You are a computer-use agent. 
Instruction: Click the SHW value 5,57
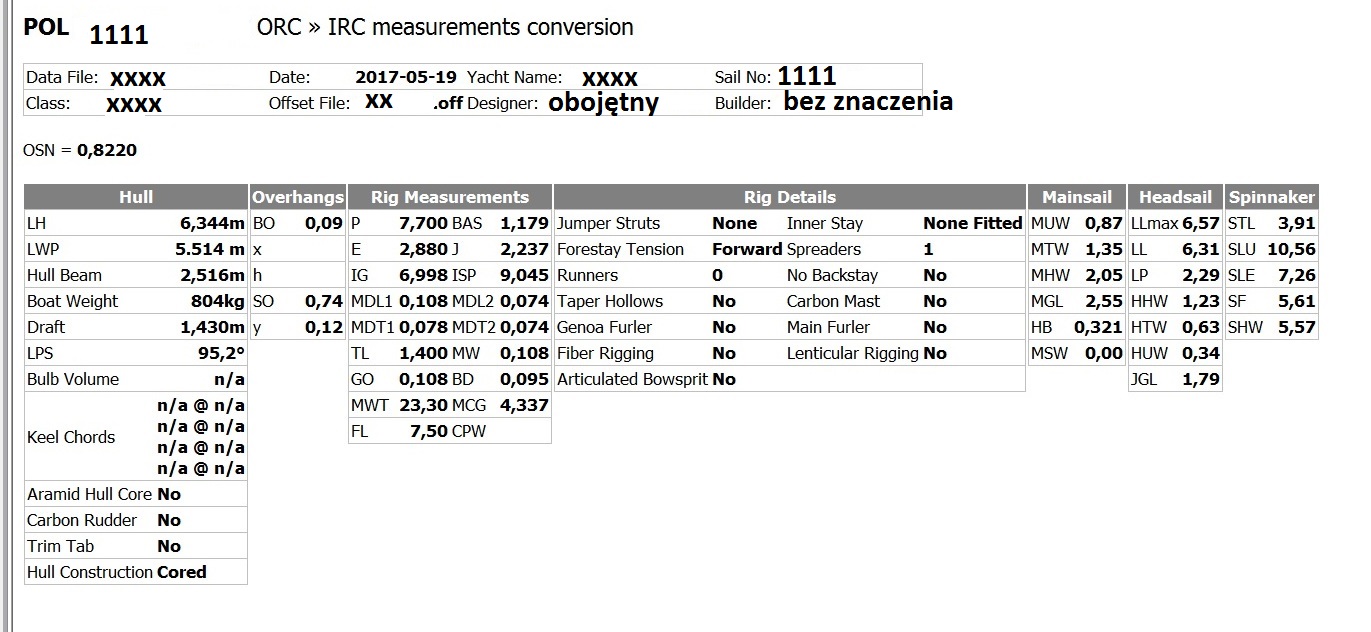tap(1297, 327)
